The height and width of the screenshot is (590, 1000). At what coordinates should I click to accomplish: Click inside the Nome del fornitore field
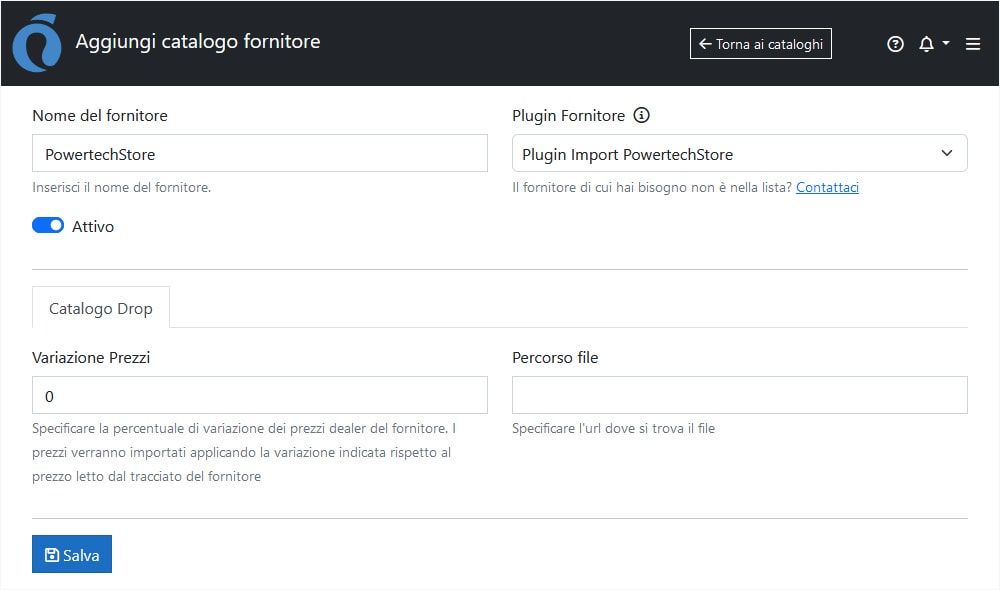(x=259, y=153)
